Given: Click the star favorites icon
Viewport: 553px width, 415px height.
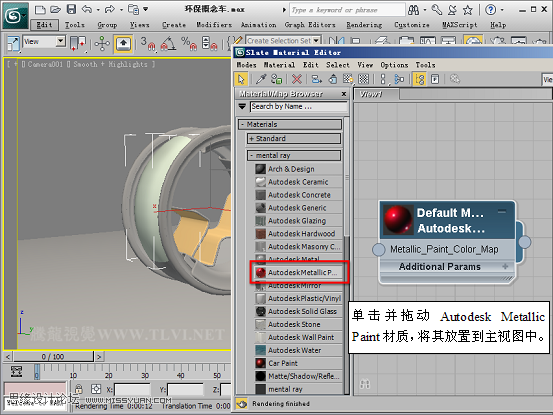Looking at the screenshot, I should pyautogui.click(x=468, y=10).
